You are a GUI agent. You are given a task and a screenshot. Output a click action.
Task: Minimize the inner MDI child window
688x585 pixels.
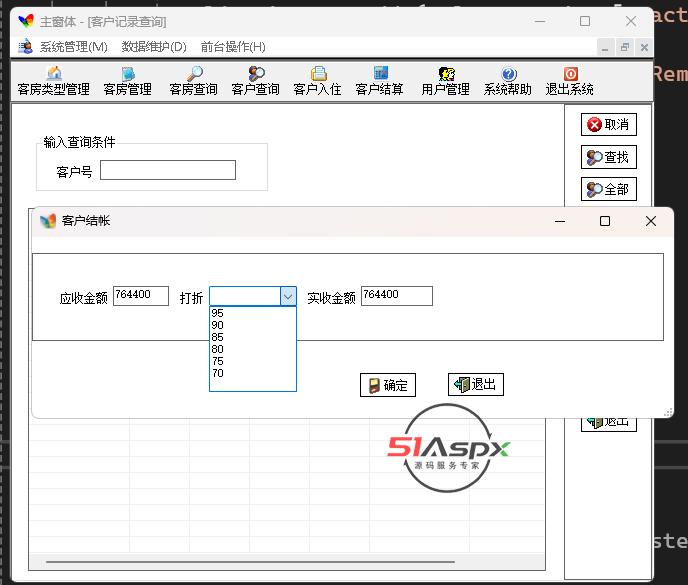605,47
